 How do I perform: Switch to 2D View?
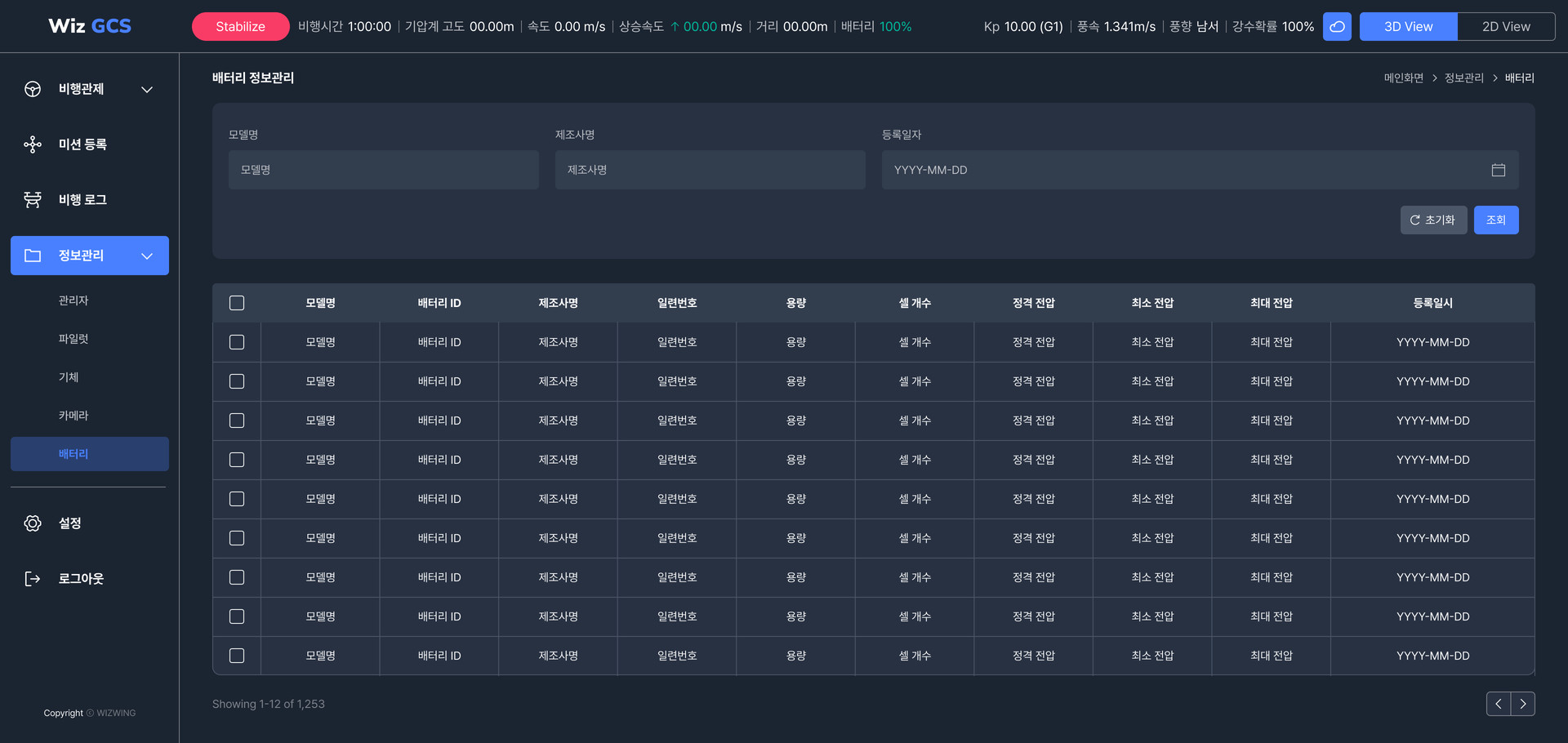[1507, 27]
